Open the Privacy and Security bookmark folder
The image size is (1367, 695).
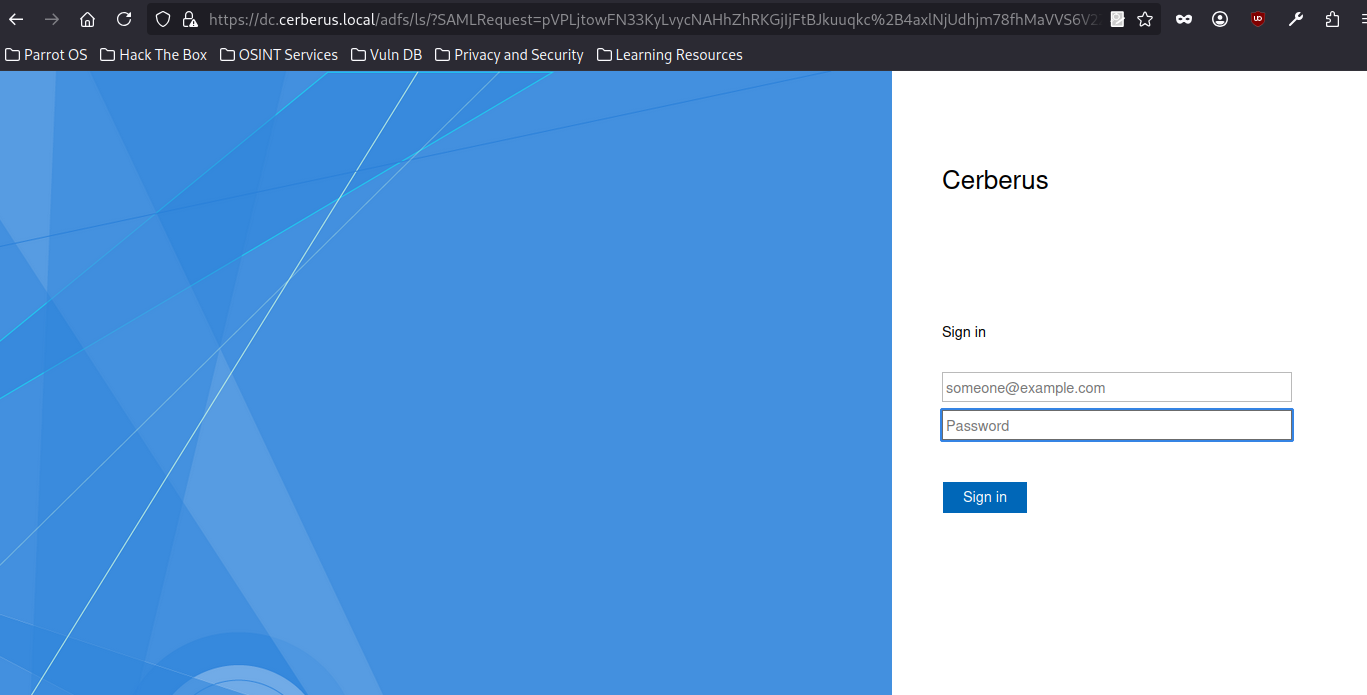point(509,55)
